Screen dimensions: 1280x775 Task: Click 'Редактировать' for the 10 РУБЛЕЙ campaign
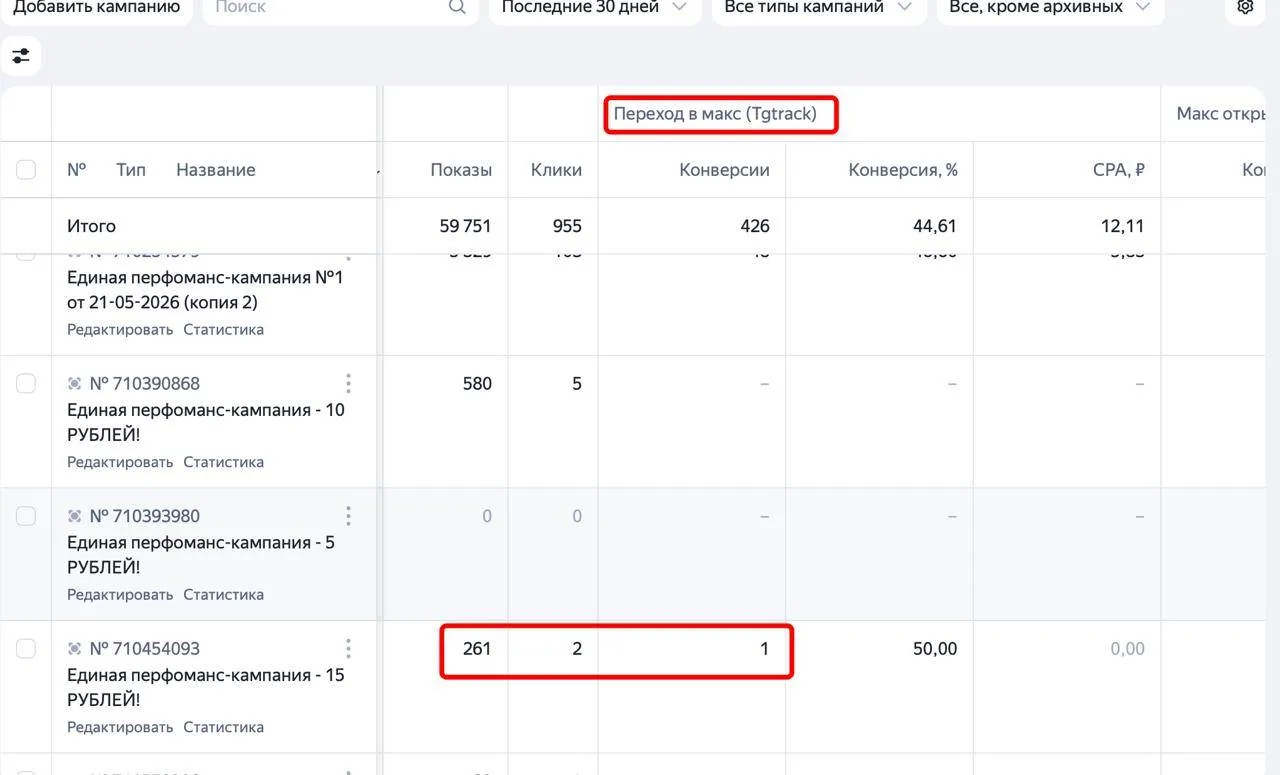120,462
